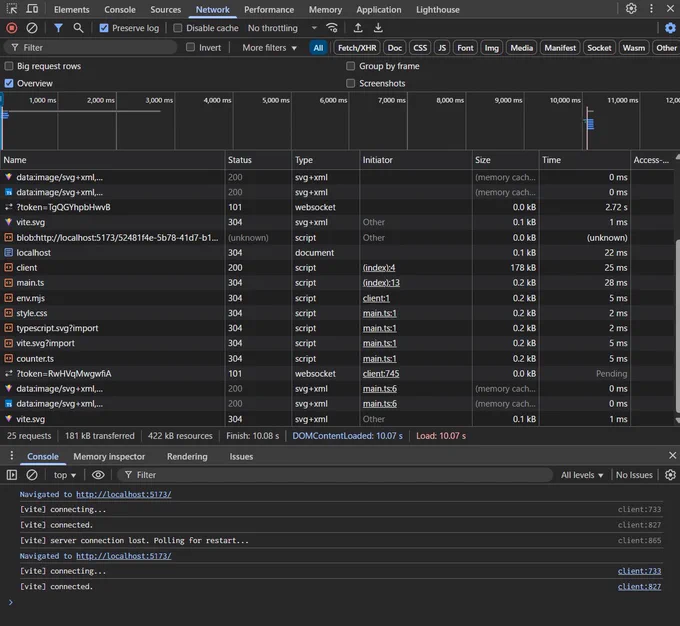Enable Group by frame
This screenshot has height=626, width=680.
(350, 66)
